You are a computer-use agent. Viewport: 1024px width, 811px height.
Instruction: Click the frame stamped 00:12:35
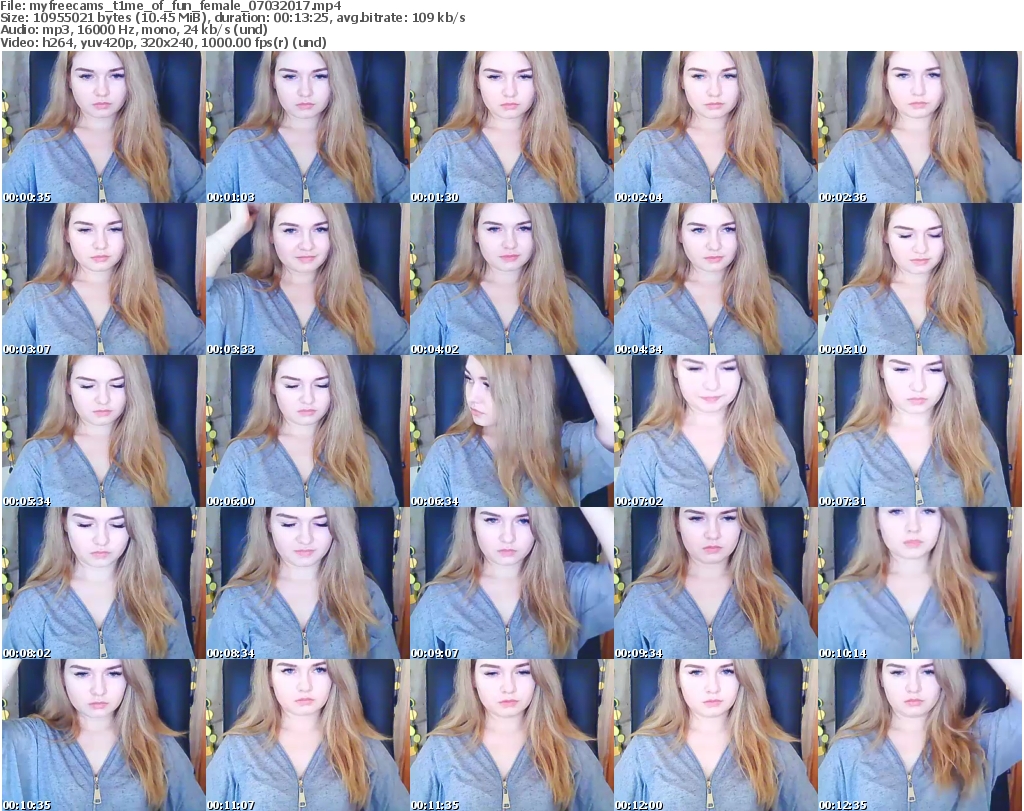(x=920, y=735)
